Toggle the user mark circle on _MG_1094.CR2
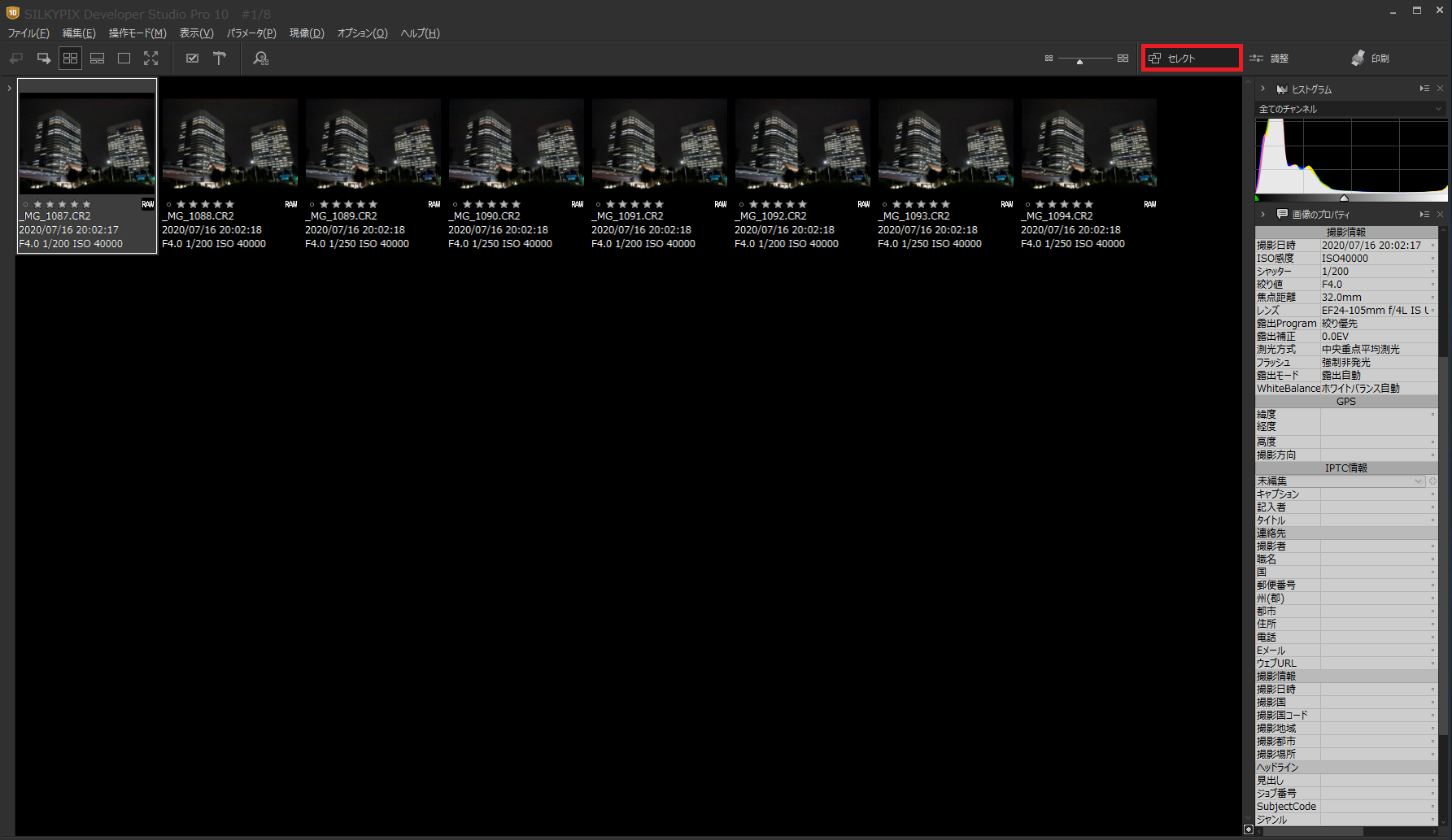 (x=1028, y=204)
